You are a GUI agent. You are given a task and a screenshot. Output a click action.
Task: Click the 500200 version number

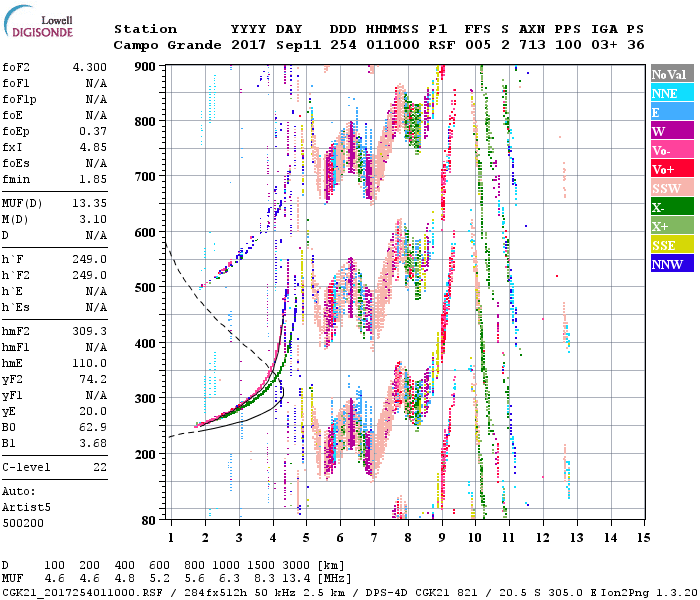[x=23, y=523]
